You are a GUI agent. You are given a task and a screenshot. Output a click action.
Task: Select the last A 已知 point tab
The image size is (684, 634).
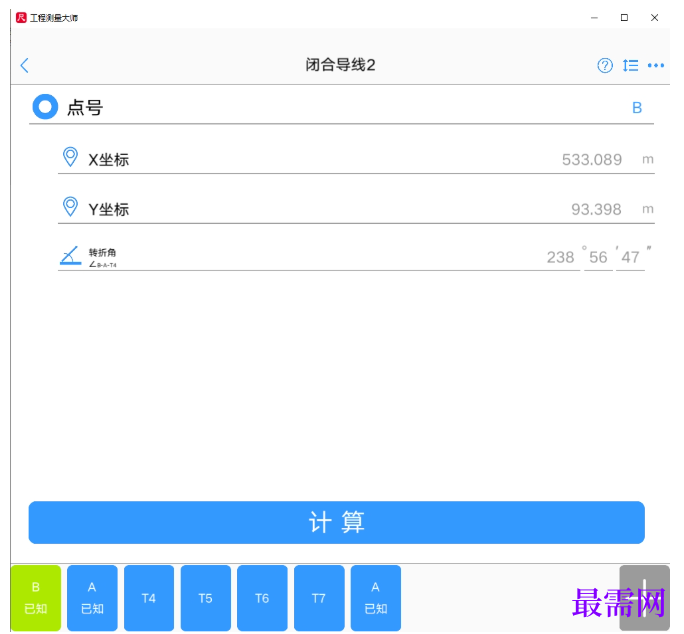376,598
